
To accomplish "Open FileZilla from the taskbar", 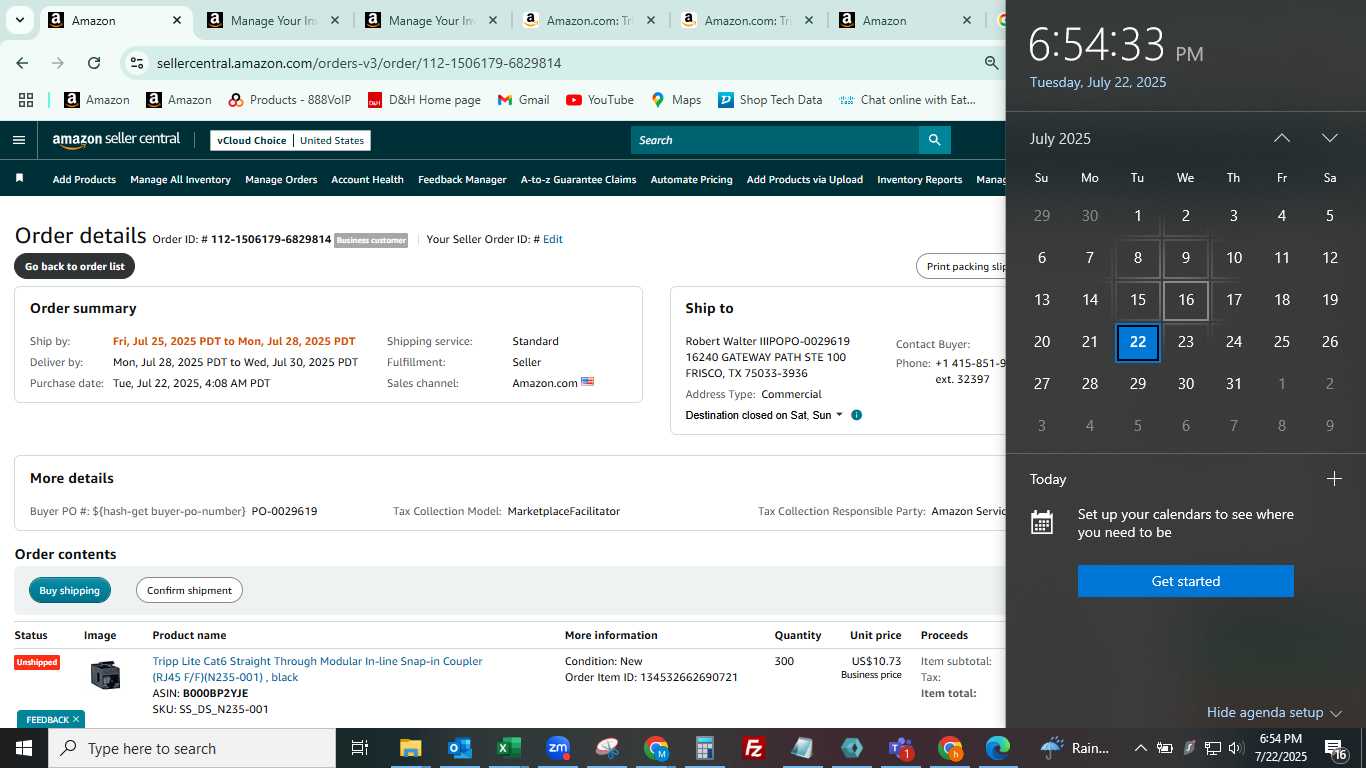I will click(x=754, y=748).
